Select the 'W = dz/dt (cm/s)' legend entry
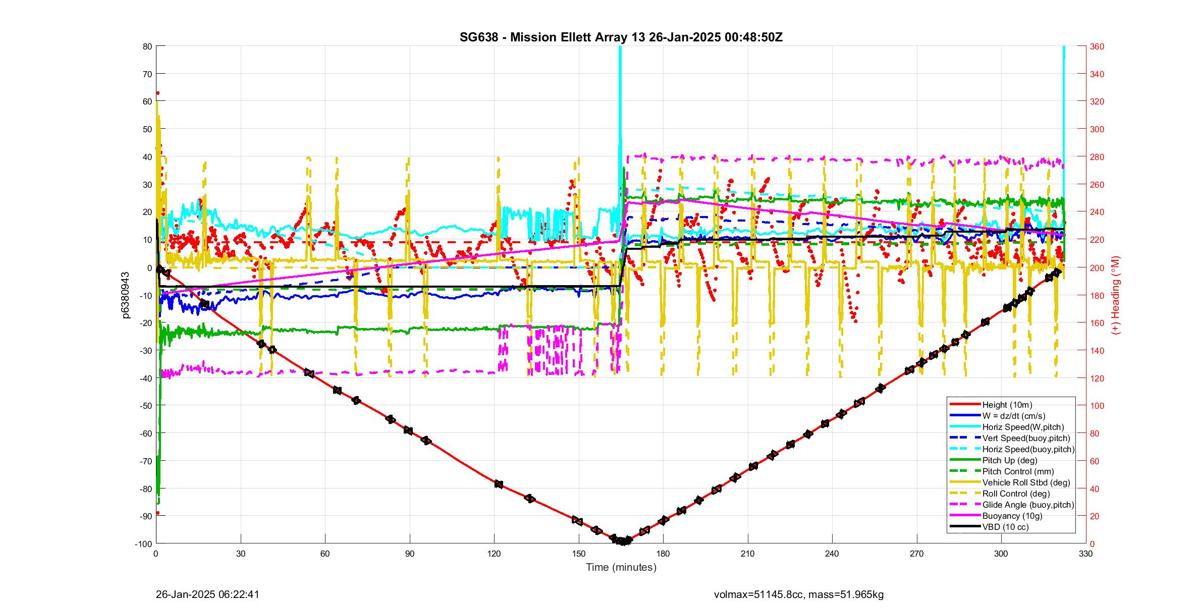 1016,415
